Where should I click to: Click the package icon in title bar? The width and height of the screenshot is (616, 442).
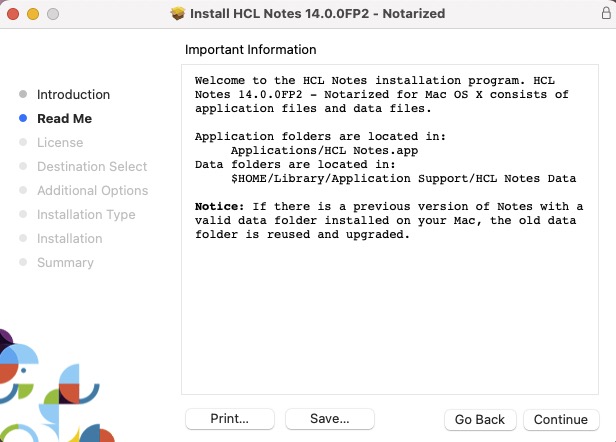178,15
